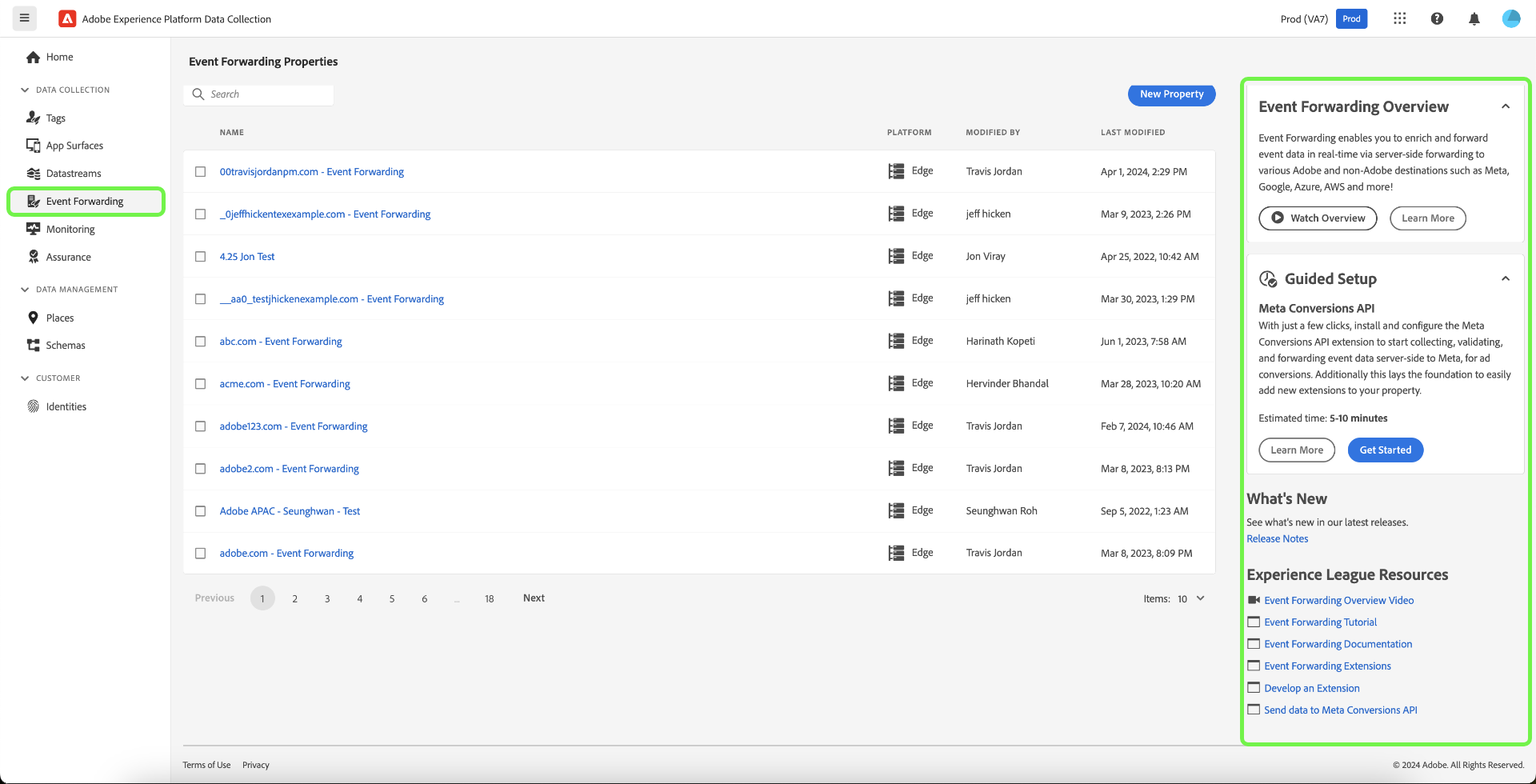Click the Assurance badge icon
Viewport: 1536px width, 784px height.
(x=33, y=257)
